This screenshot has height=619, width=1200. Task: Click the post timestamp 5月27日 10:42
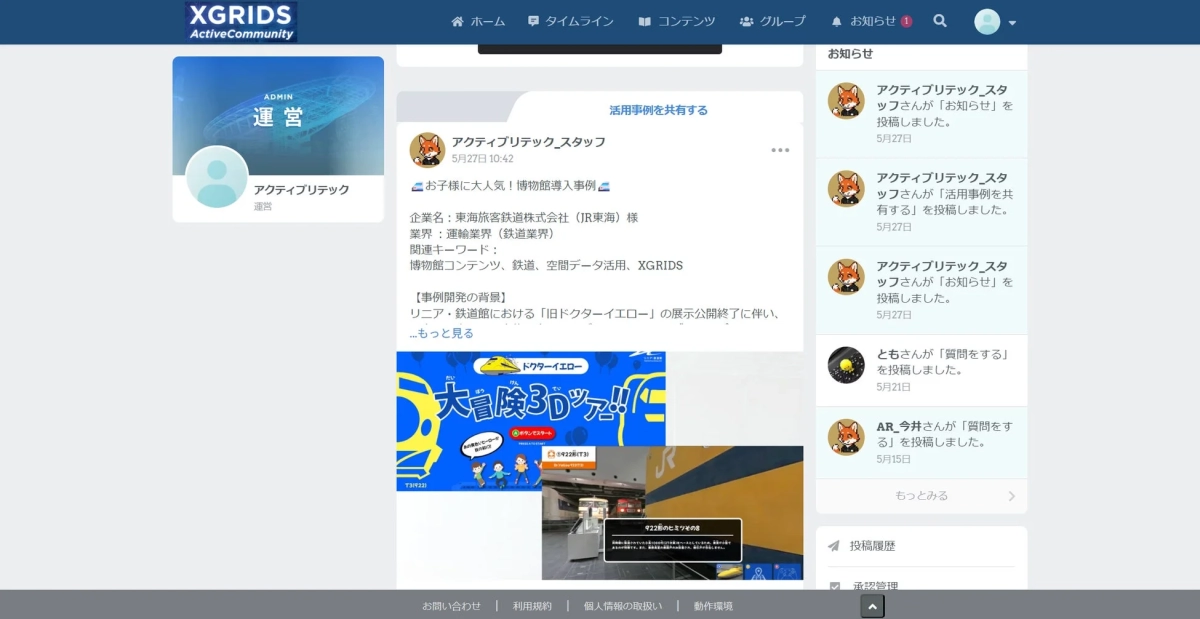pyautogui.click(x=482, y=159)
